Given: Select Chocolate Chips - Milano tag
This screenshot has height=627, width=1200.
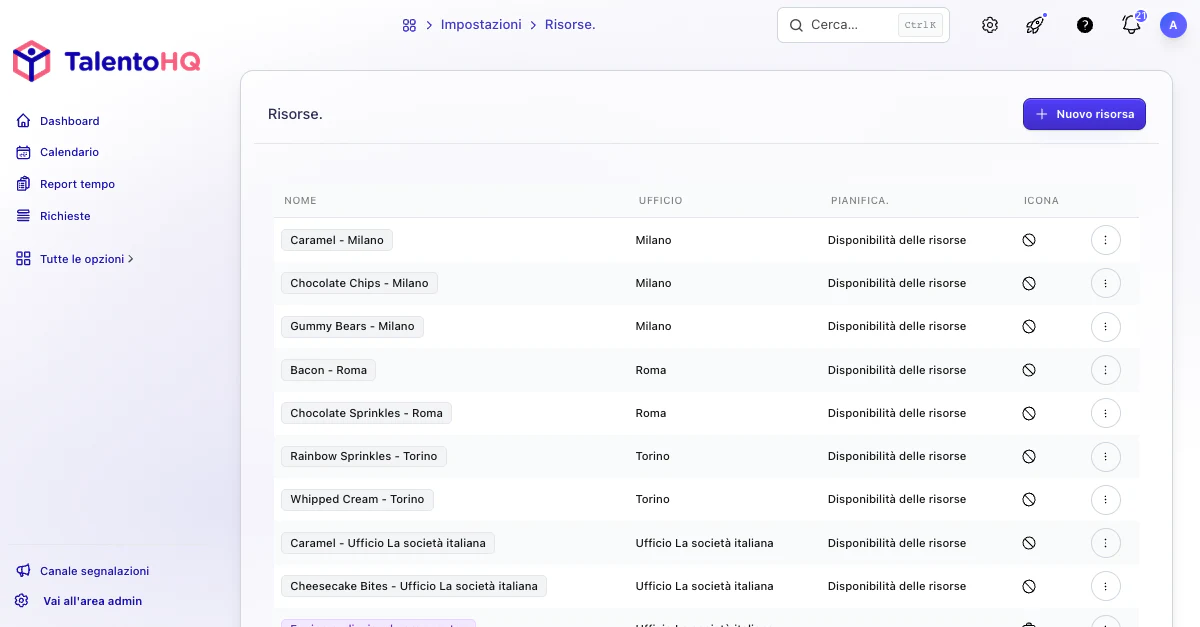Looking at the screenshot, I should [x=359, y=283].
